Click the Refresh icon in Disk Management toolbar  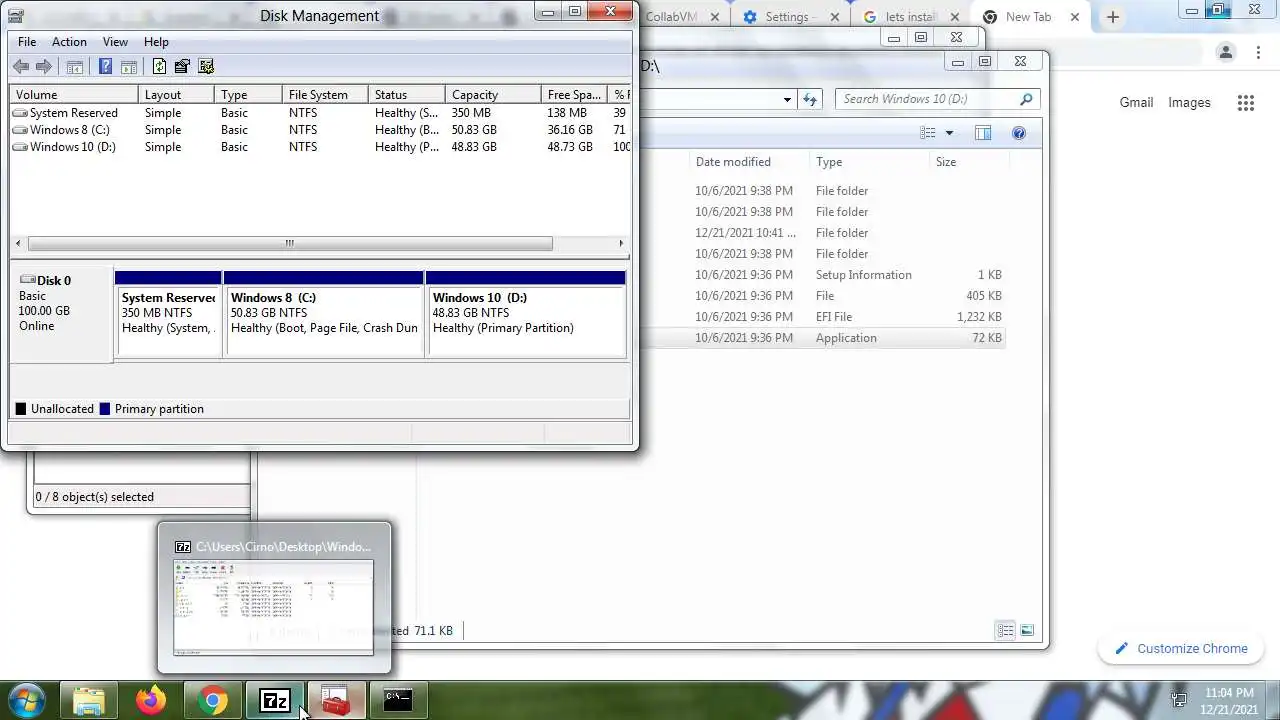tap(159, 66)
